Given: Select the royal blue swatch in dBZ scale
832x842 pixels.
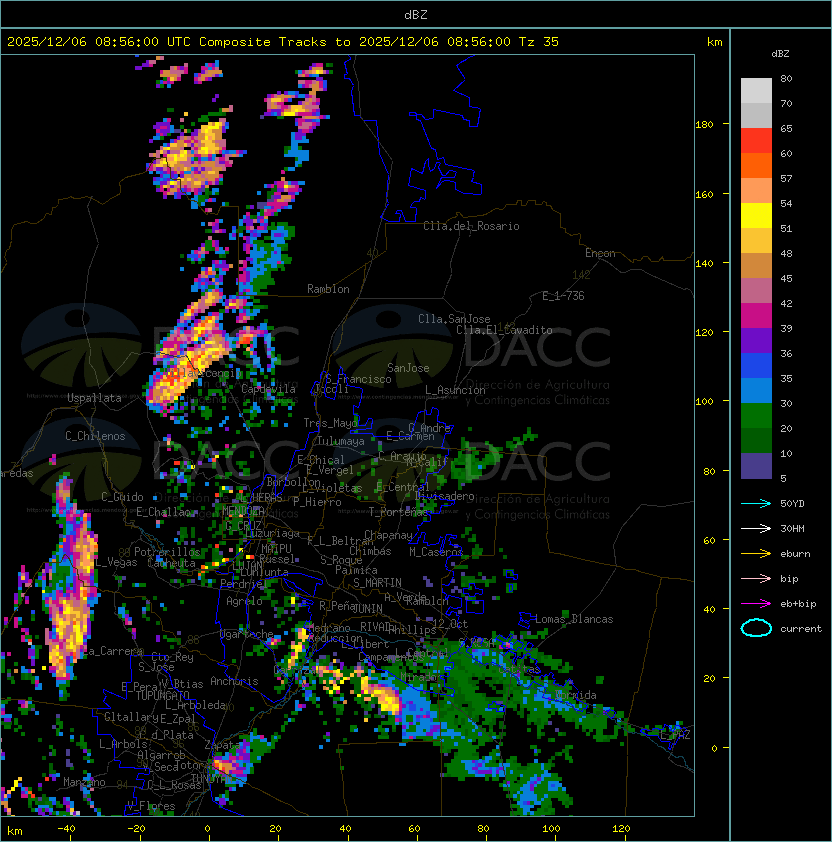Looking at the screenshot, I should (x=756, y=365).
